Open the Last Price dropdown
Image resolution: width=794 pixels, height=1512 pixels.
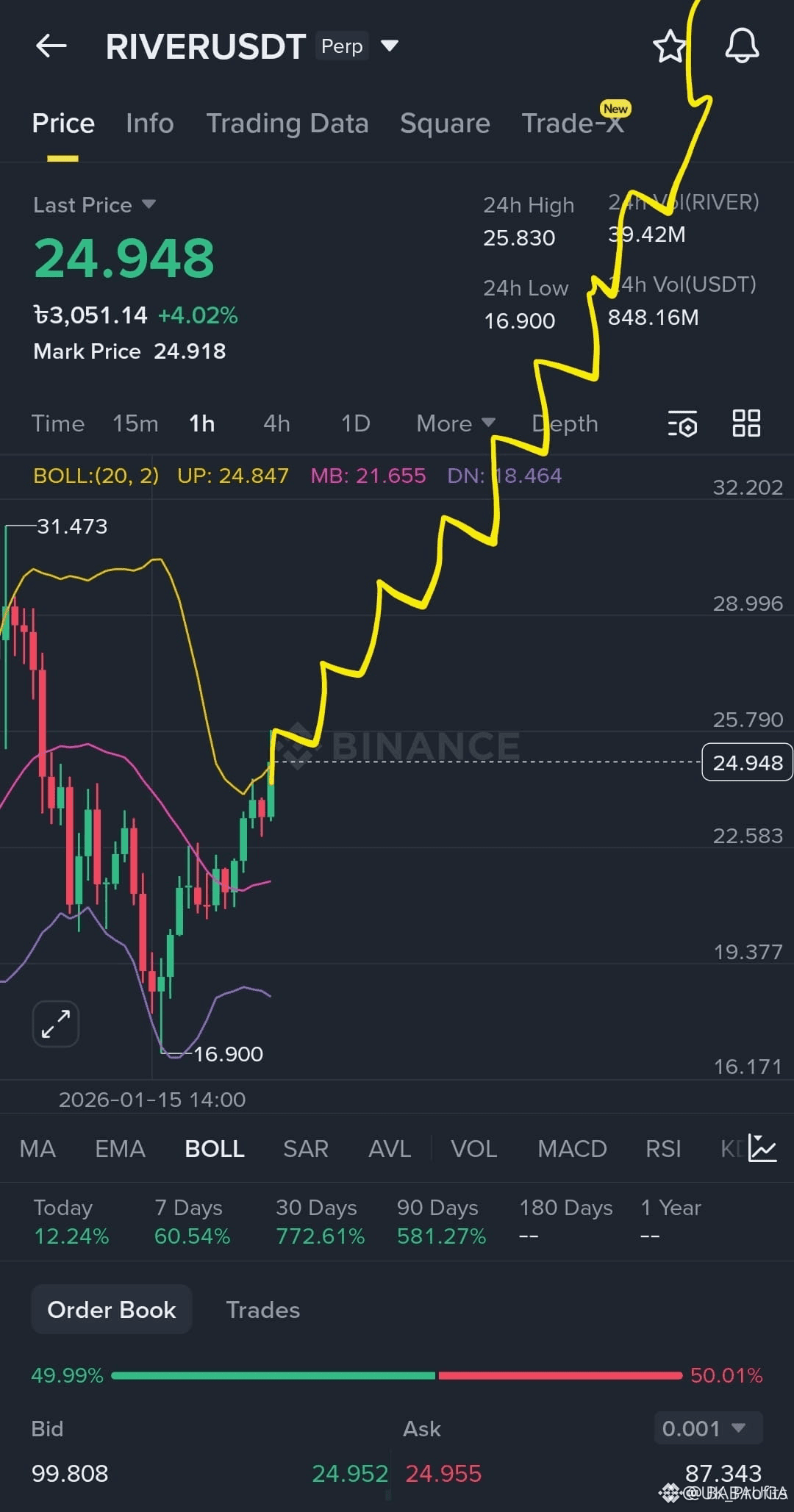click(149, 204)
